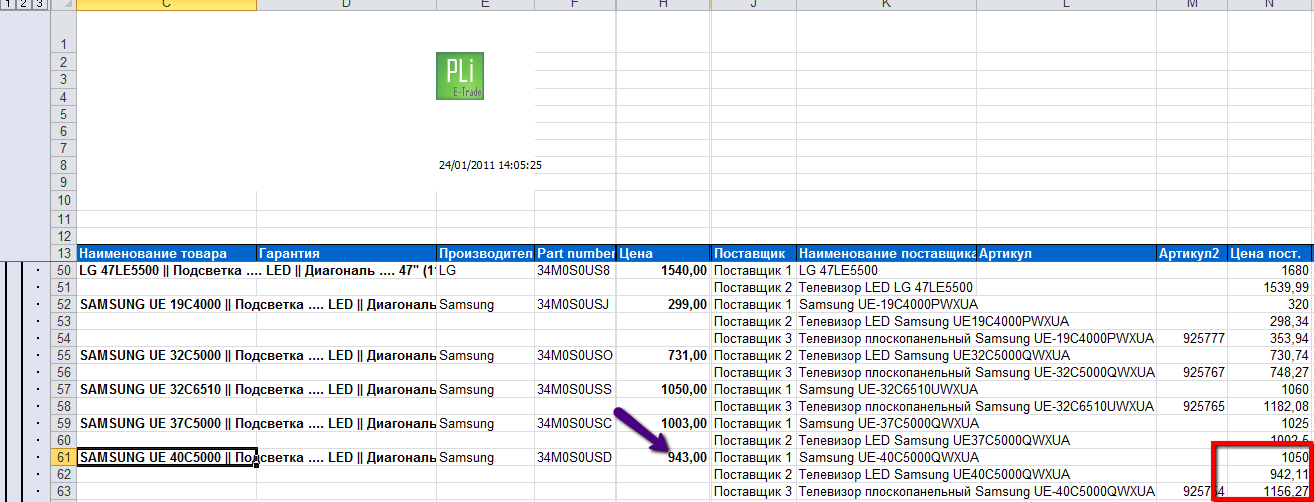This screenshot has width=1314, height=502.
Task: Click supplier name 'Телевизор LED Samsung UE32C5000QWXUA'
Action: coord(935,355)
